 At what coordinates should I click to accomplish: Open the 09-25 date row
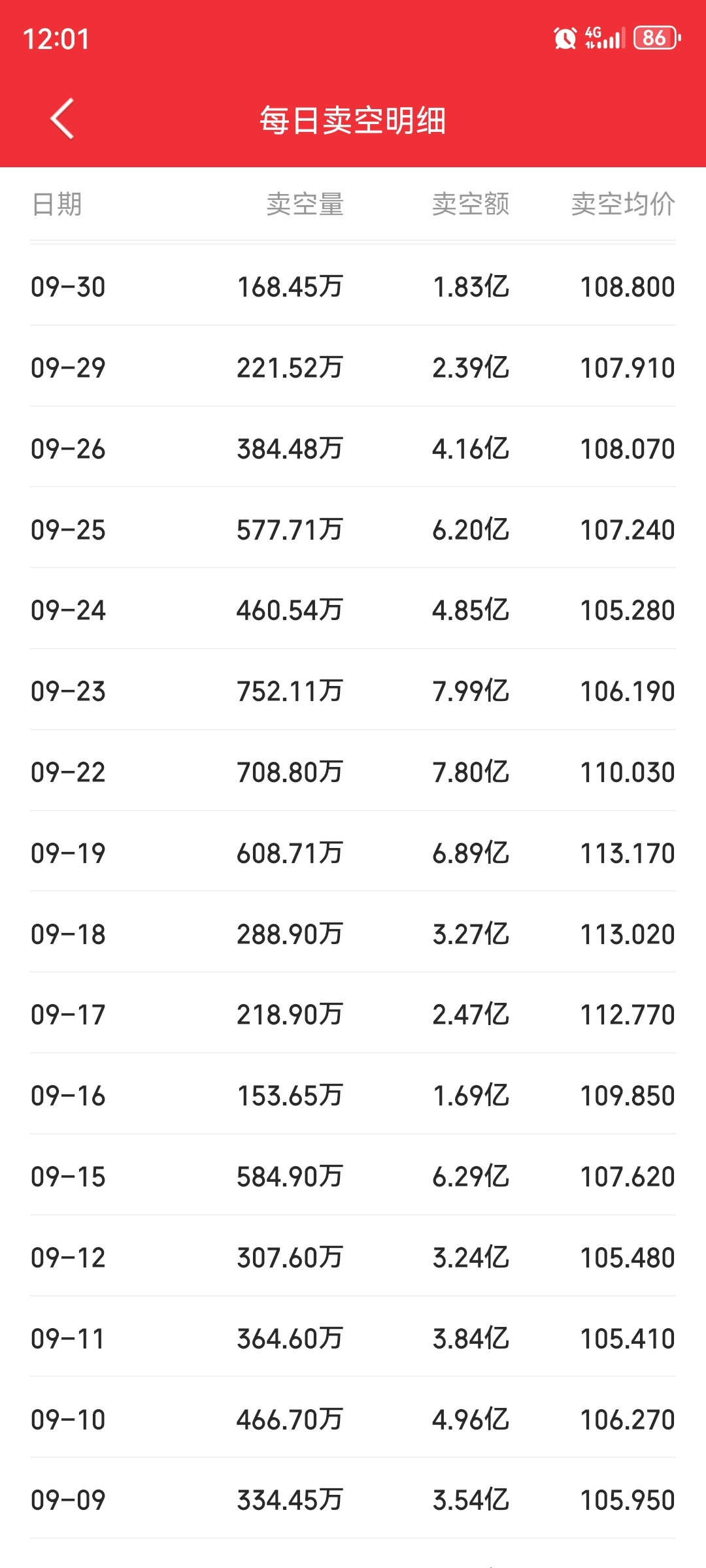[x=353, y=529]
